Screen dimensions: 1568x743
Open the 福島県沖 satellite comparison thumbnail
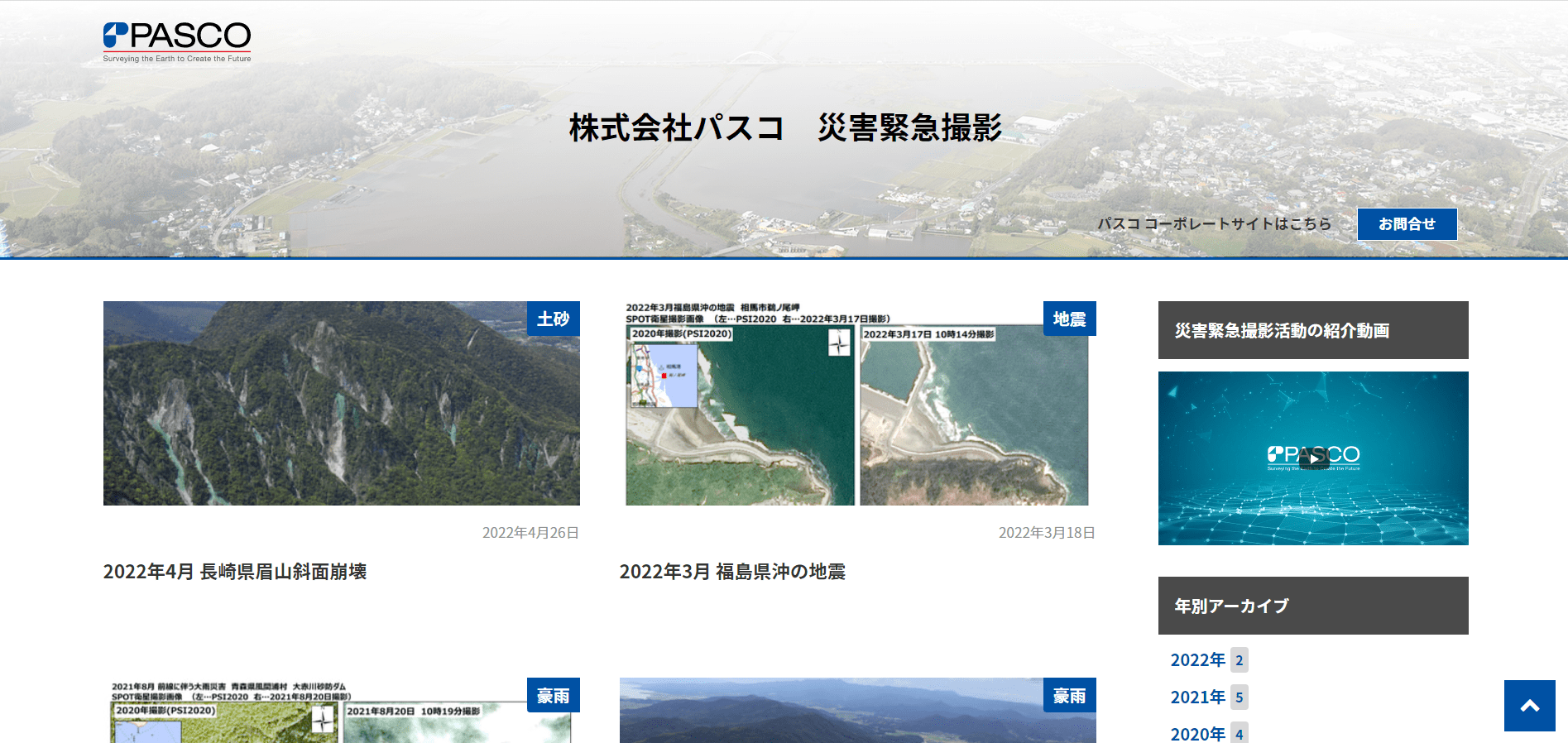click(x=858, y=403)
